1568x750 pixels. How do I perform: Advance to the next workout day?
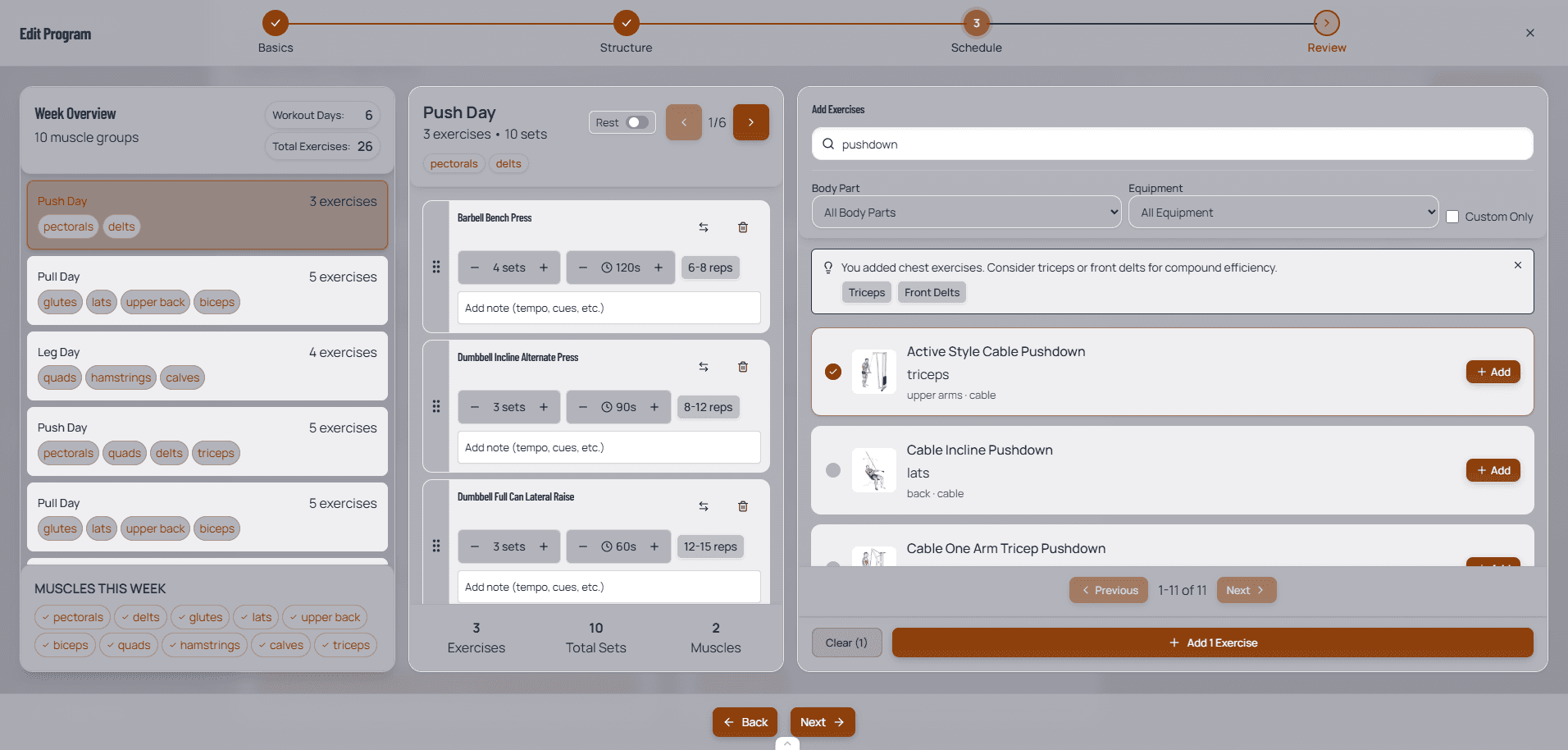pyautogui.click(x=750, y=121)
